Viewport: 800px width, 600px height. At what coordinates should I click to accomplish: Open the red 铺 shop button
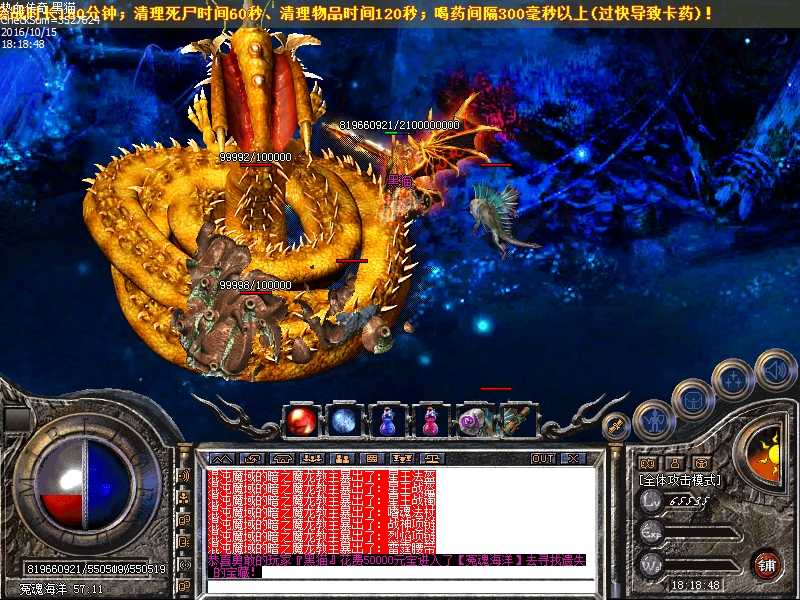coord(767,566)
